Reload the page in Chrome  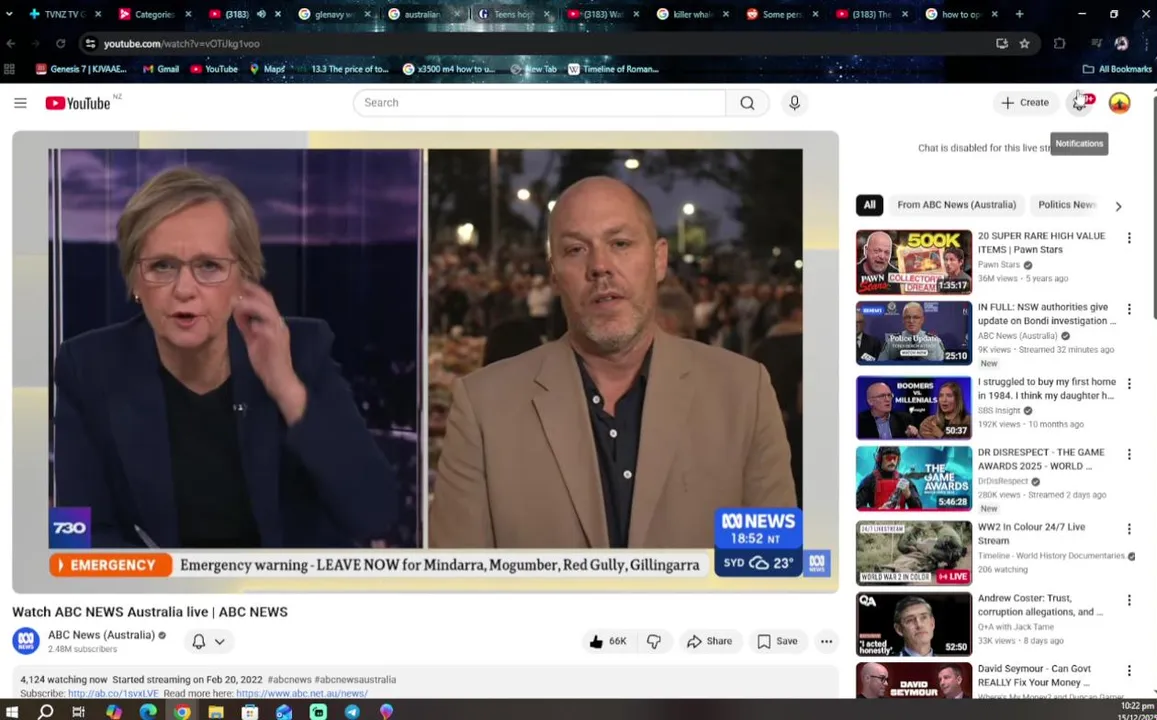click(61, 44)
